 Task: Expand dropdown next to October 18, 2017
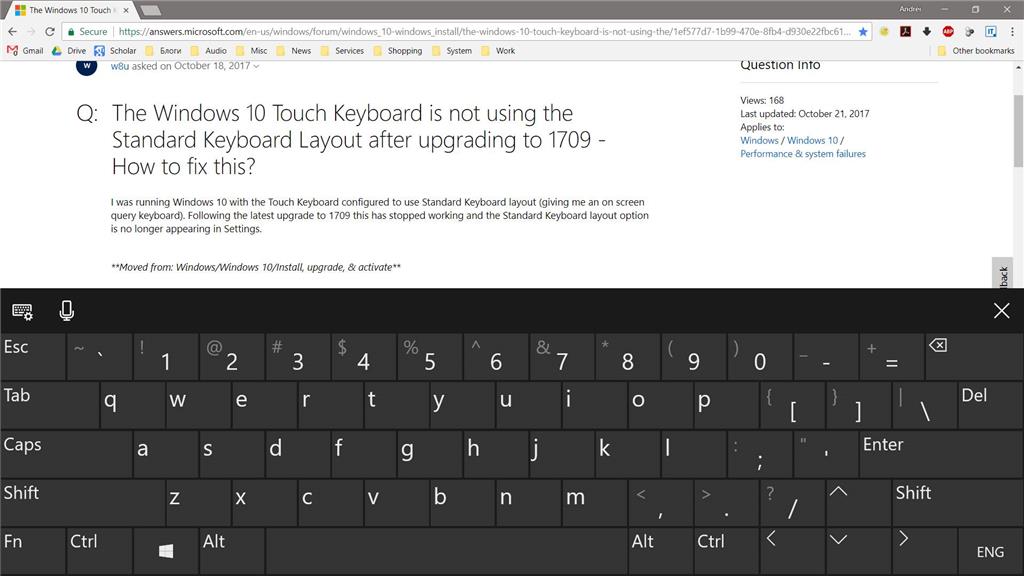point(256,66)
